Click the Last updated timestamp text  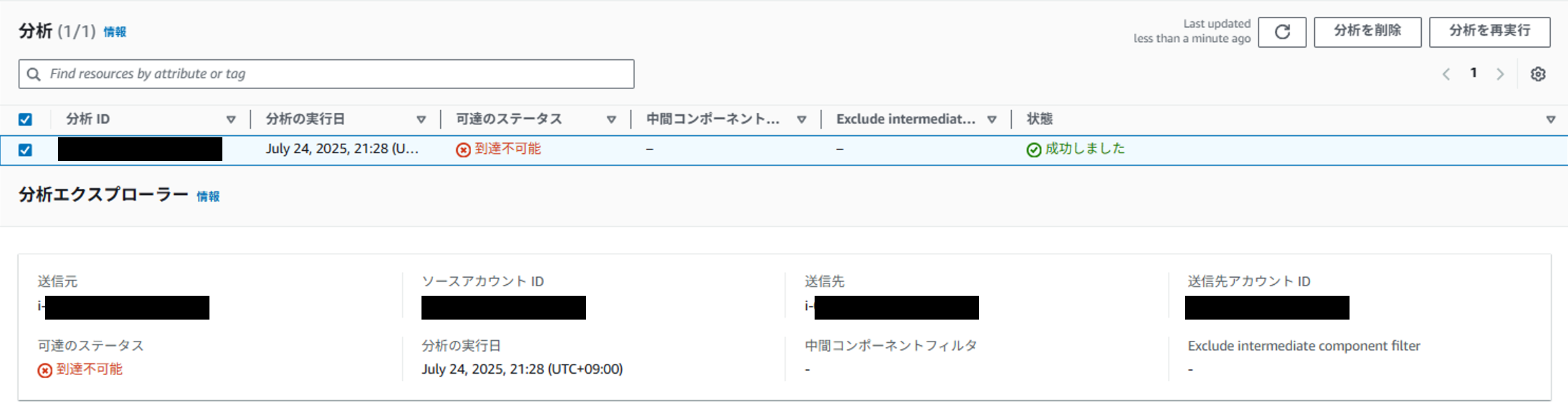click(1192, 31)
